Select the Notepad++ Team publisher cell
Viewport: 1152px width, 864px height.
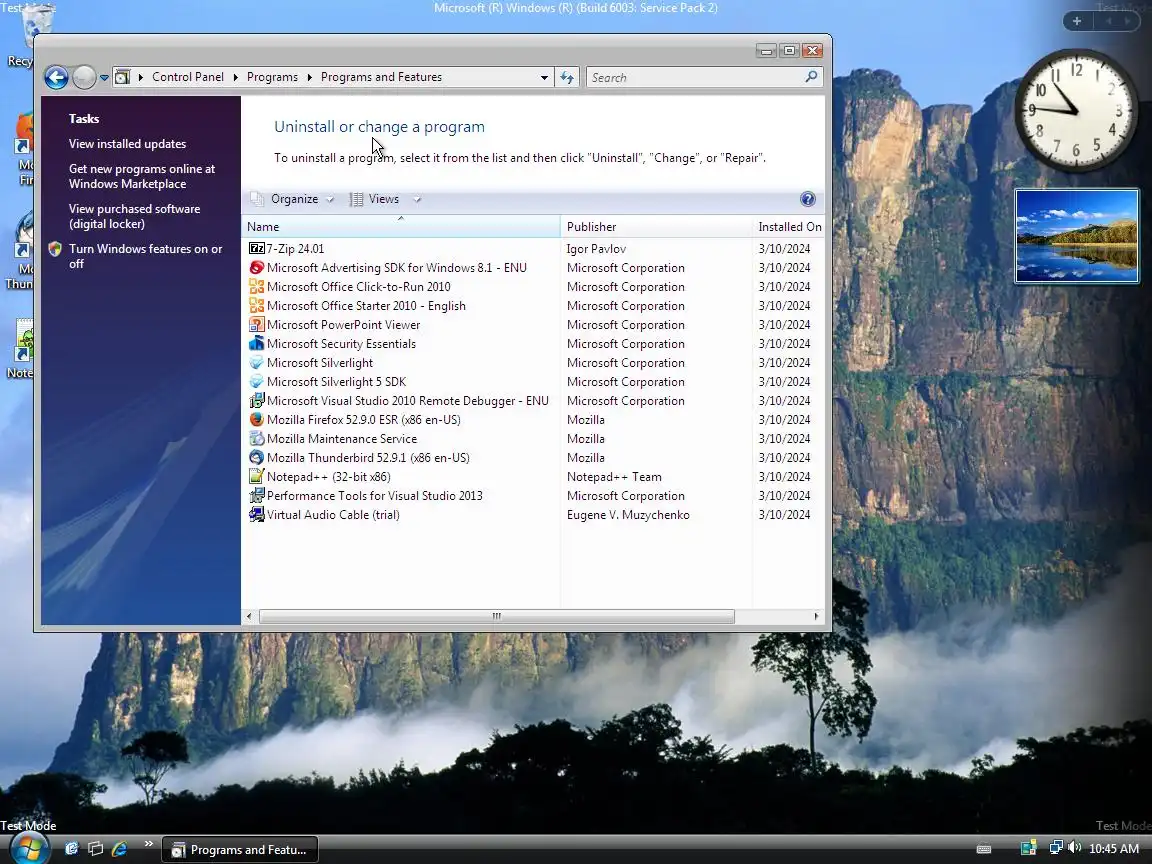point(614,477)
